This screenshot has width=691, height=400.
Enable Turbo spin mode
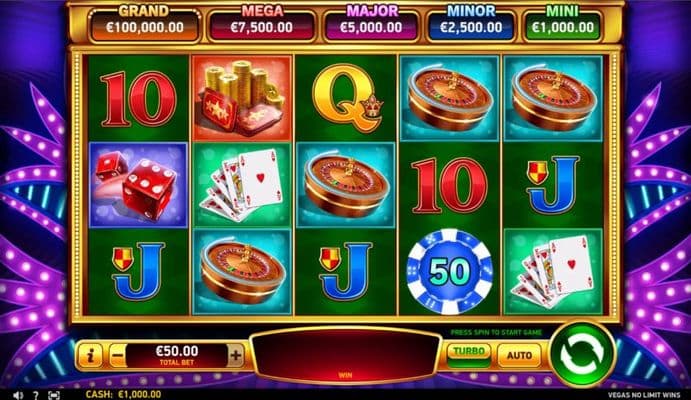pos(469,355)
